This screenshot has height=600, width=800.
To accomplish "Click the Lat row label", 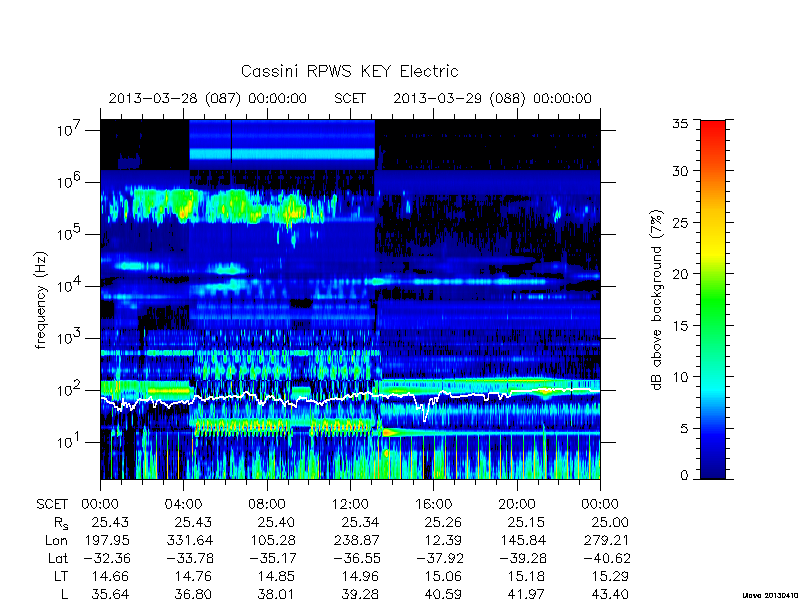I will (x=58, y=558).
